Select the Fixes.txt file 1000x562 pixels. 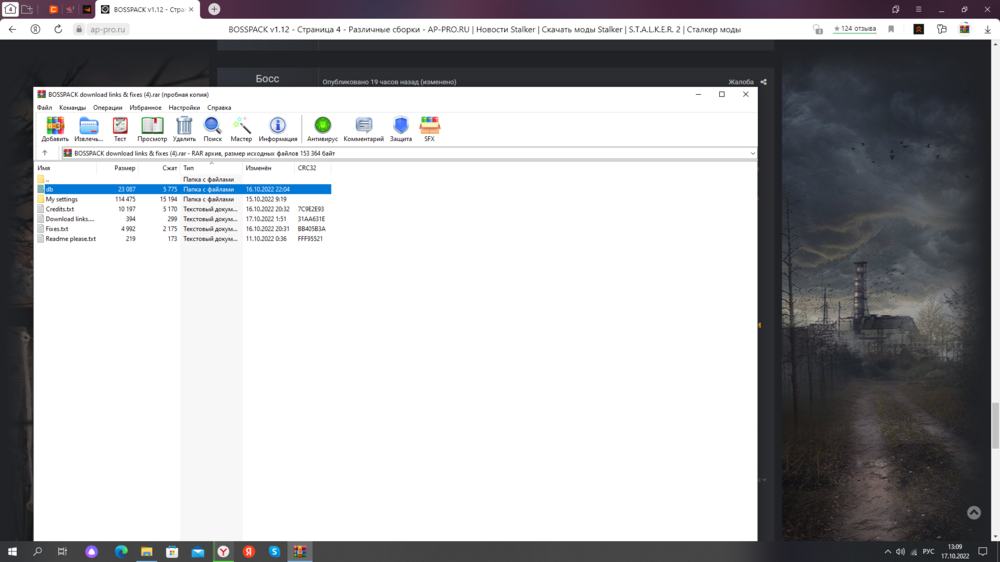[57, 229]
